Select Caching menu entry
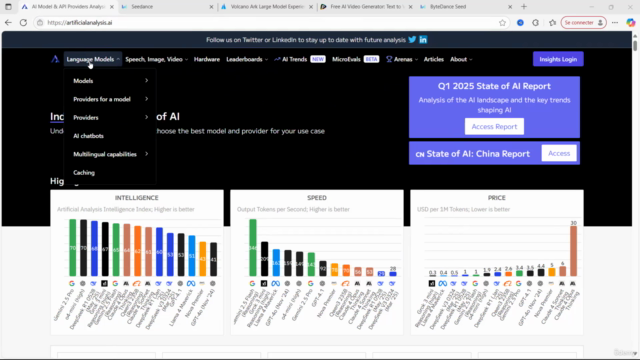 [84, 173]
